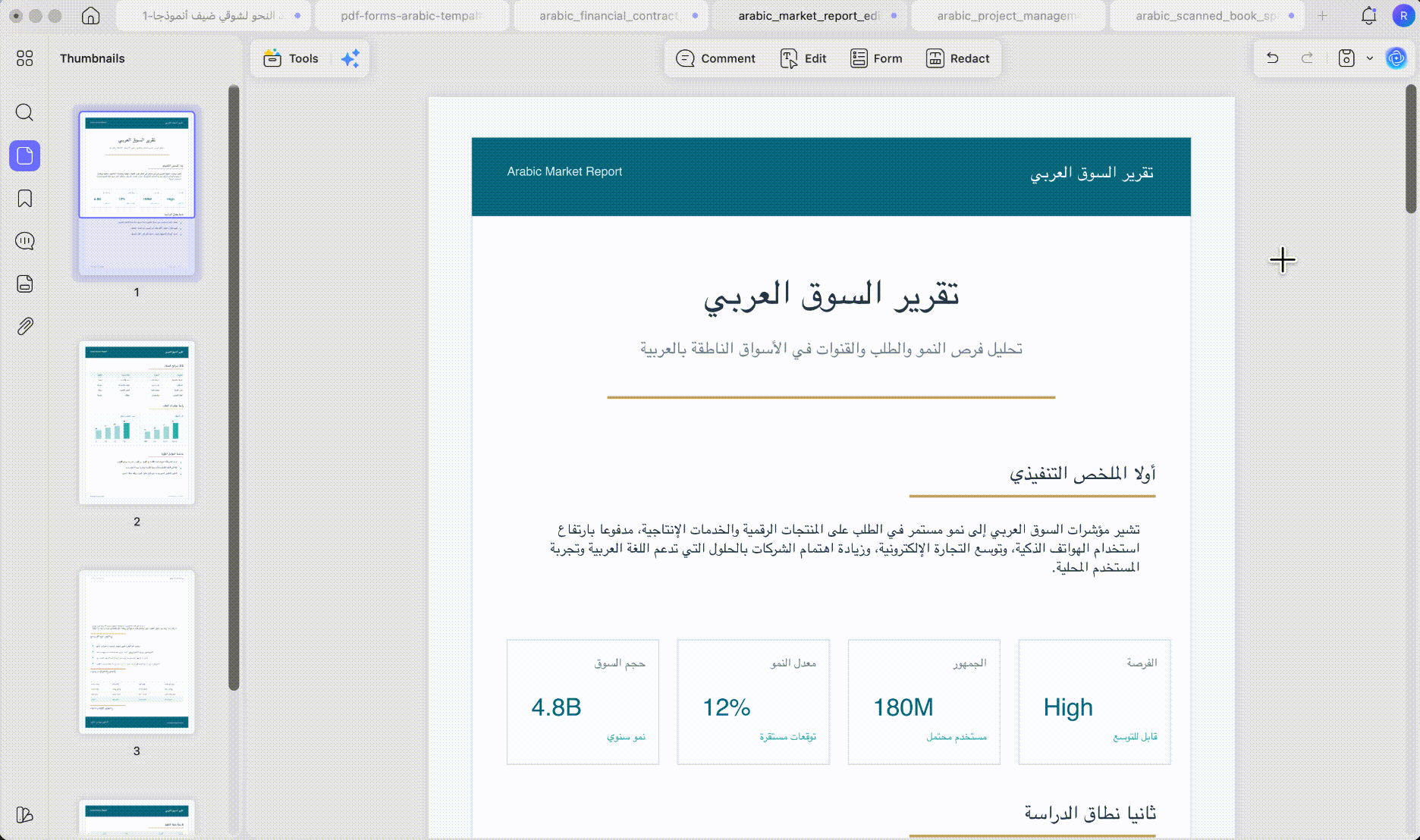Add a new tab with plus button
Viewport: 1420px width, 840px height.
point(1323,16)
